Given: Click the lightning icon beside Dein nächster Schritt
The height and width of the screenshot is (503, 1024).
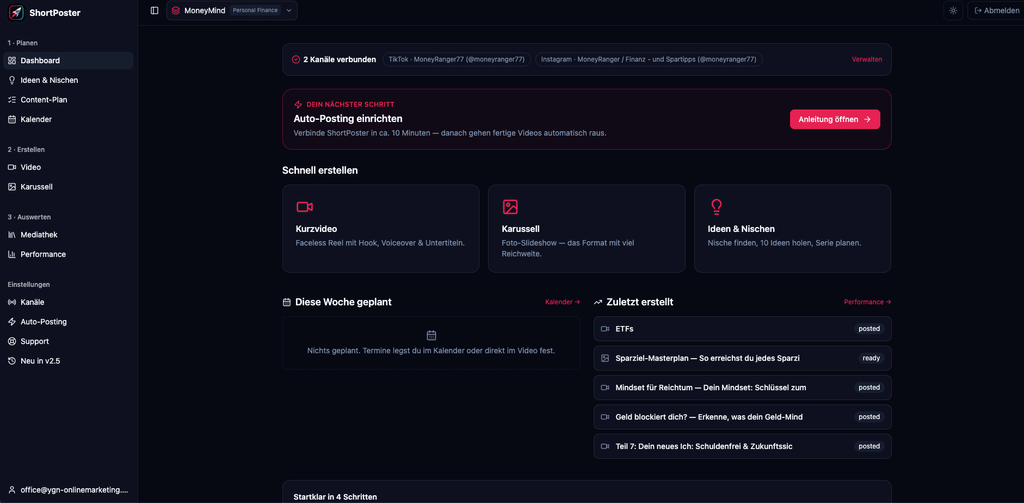Looking at the screenshot, I should coord(298,104).
